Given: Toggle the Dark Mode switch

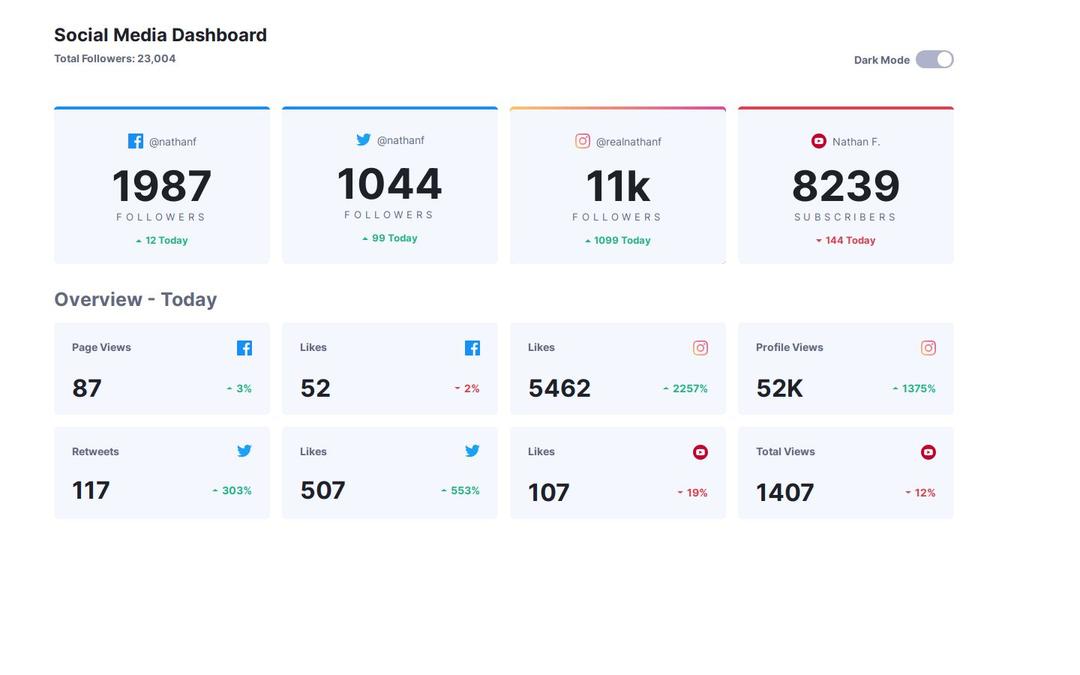Looking at the screenshot, I should pyautogui.click(x=934, y=60).
